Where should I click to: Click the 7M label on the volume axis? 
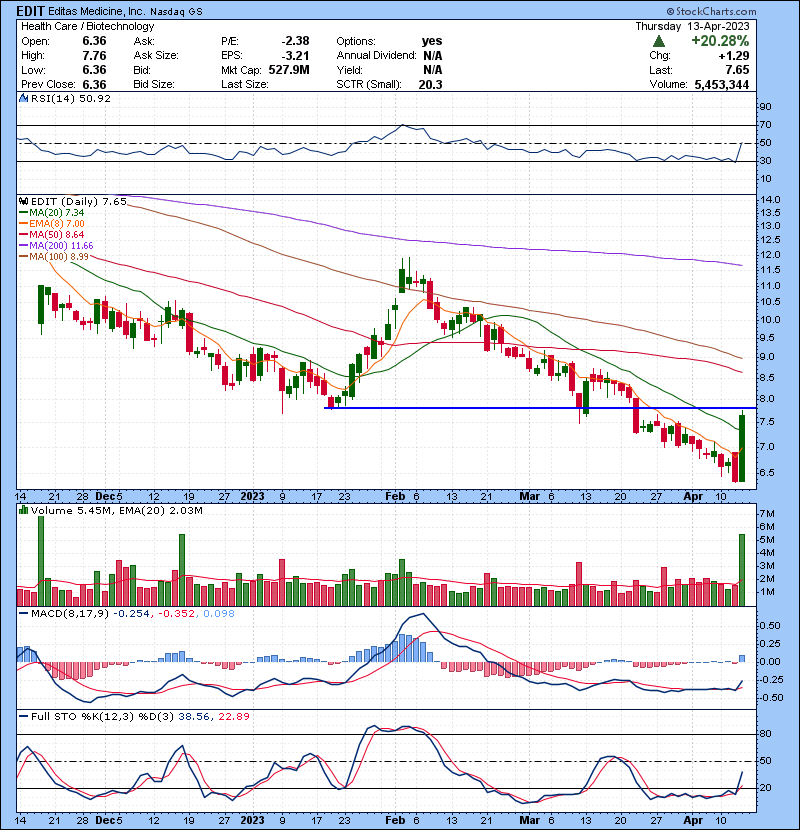pyautogui.click(x=767, y=514)
